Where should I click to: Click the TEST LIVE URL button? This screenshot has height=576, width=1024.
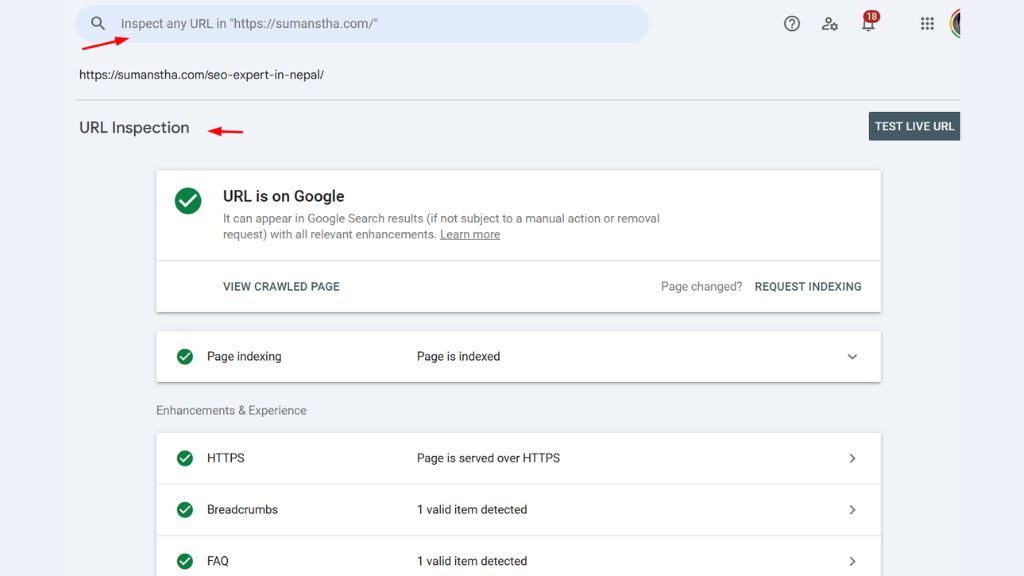tap(914, 126)
